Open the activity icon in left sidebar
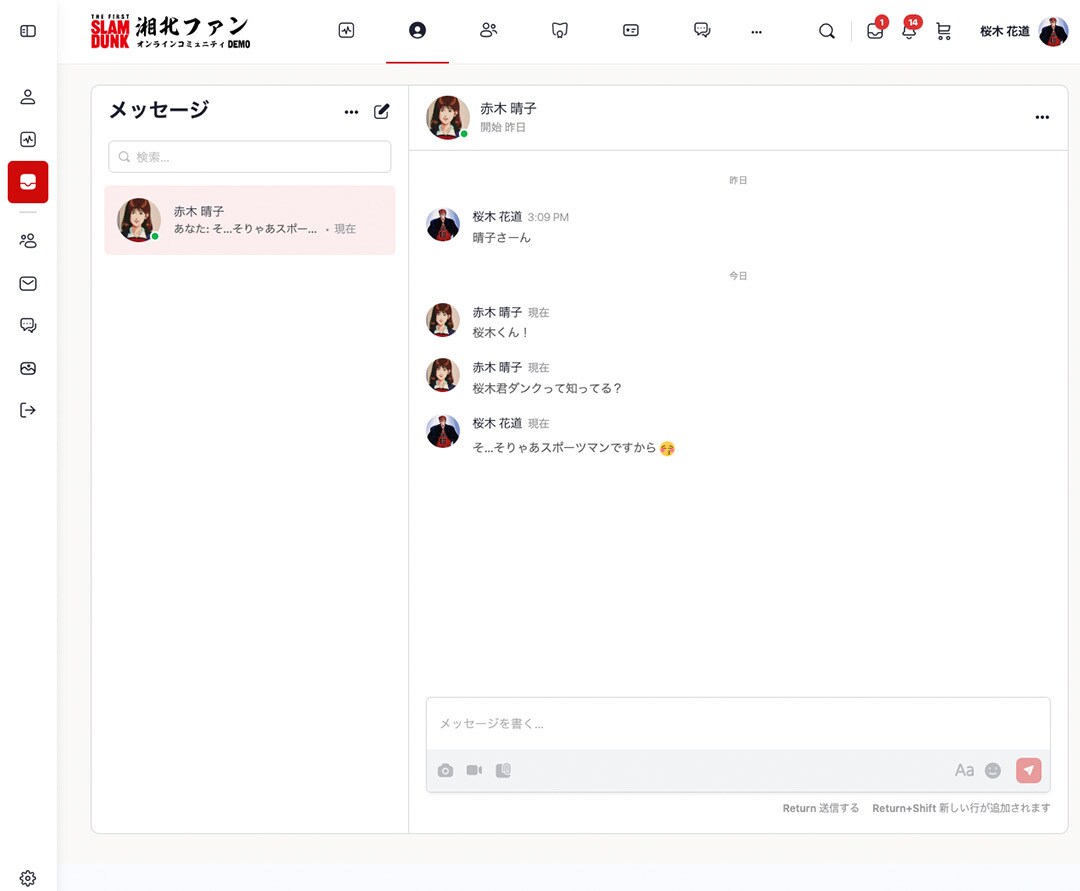Image resolution: width=1080 pixels, height=891 pixels. tap(28, 139)
